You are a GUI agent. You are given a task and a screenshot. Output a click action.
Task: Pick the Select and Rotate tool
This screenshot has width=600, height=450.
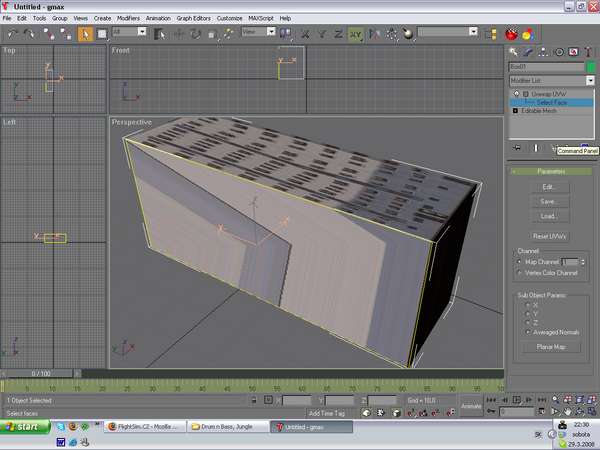pyautogui.click(x=194, y=32)
